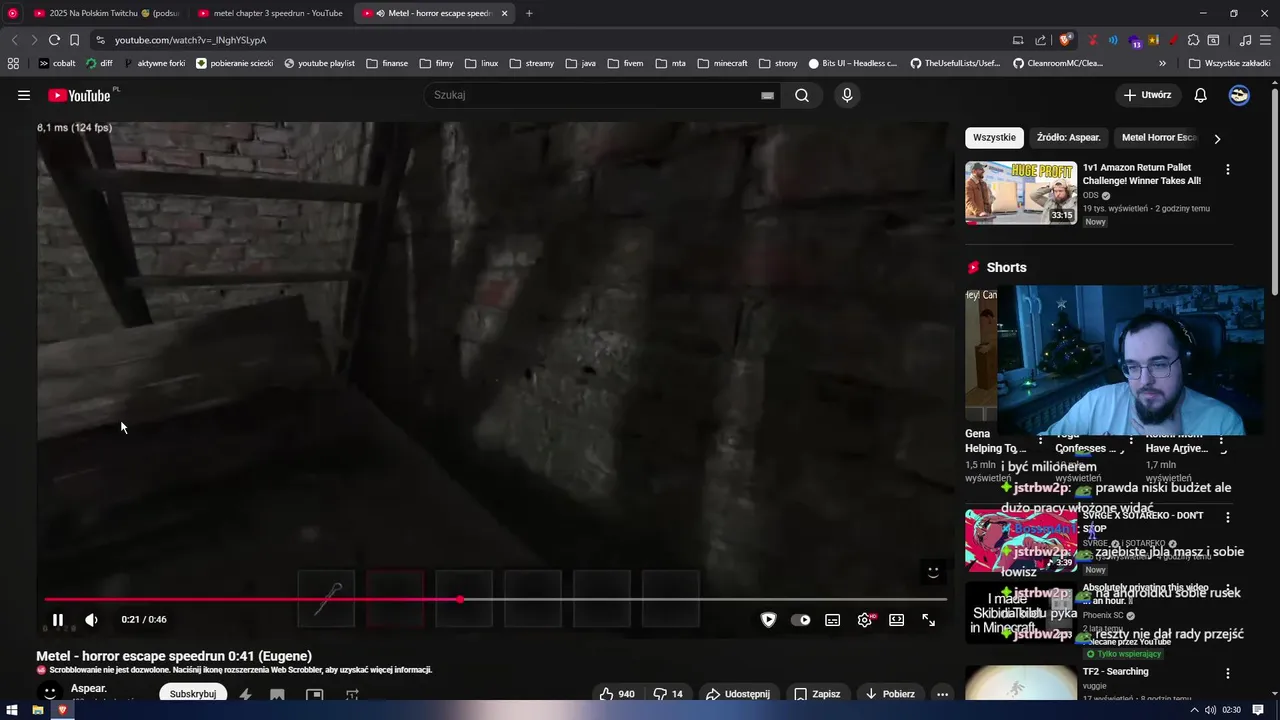This screenshot has height=720, width=1280.
Task: Select the Wszystkie filter chip
Action: 994,138
